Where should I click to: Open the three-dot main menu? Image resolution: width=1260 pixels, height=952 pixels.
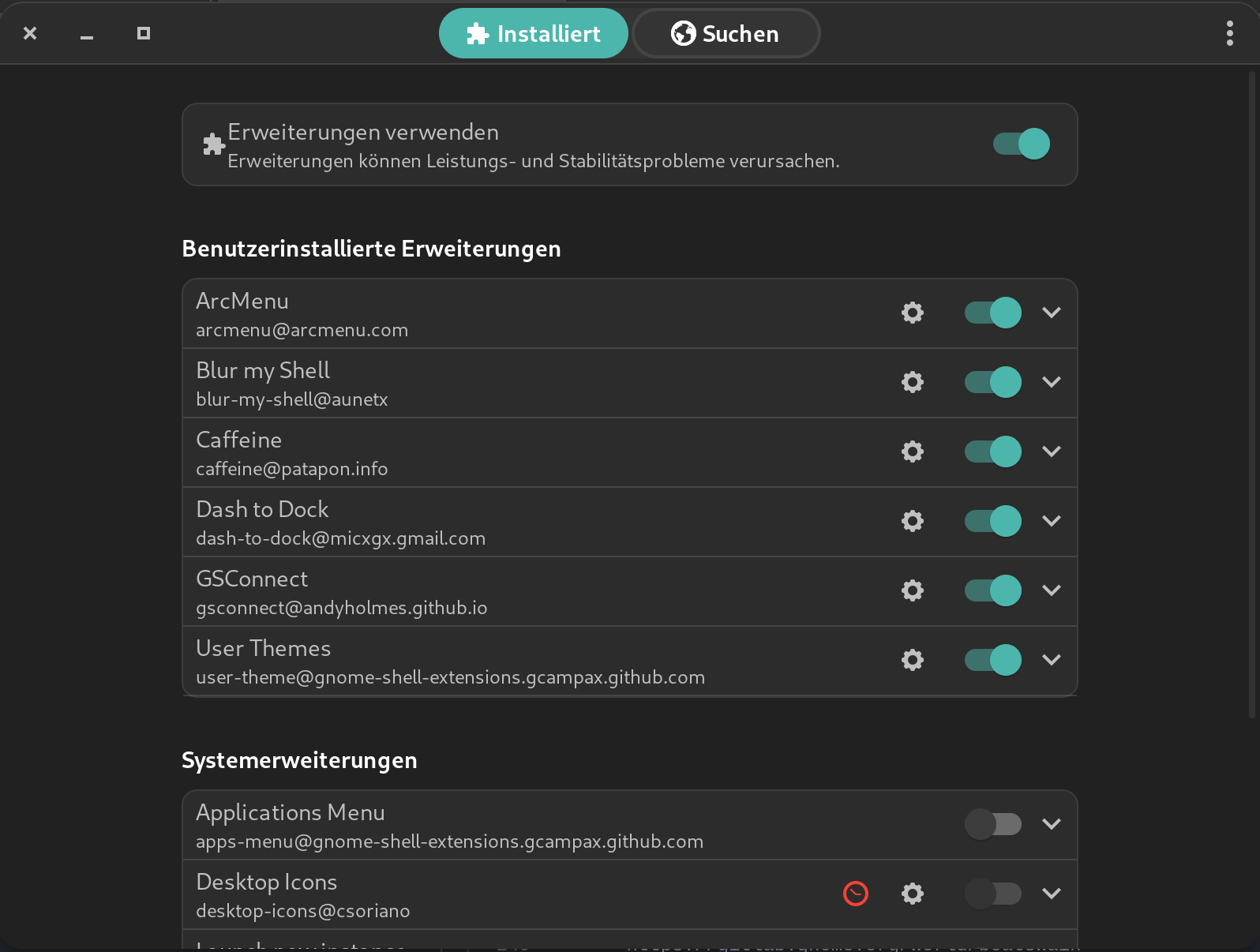click(1230, 33)
